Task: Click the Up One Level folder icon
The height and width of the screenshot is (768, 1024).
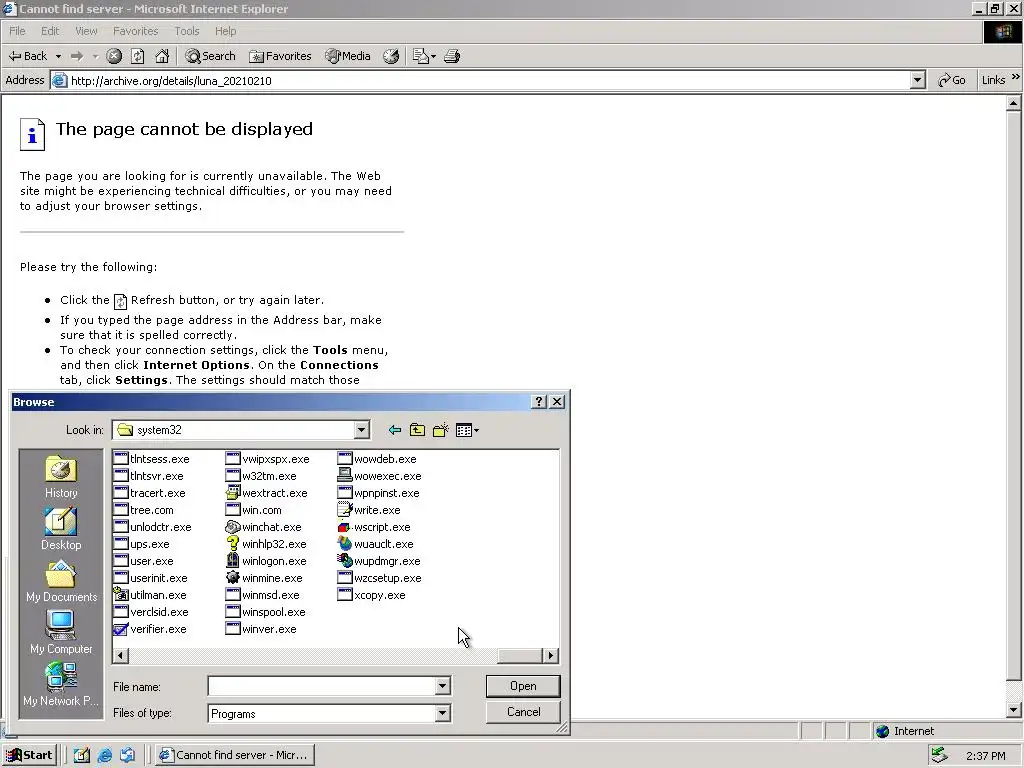Action: coord(417,430)
